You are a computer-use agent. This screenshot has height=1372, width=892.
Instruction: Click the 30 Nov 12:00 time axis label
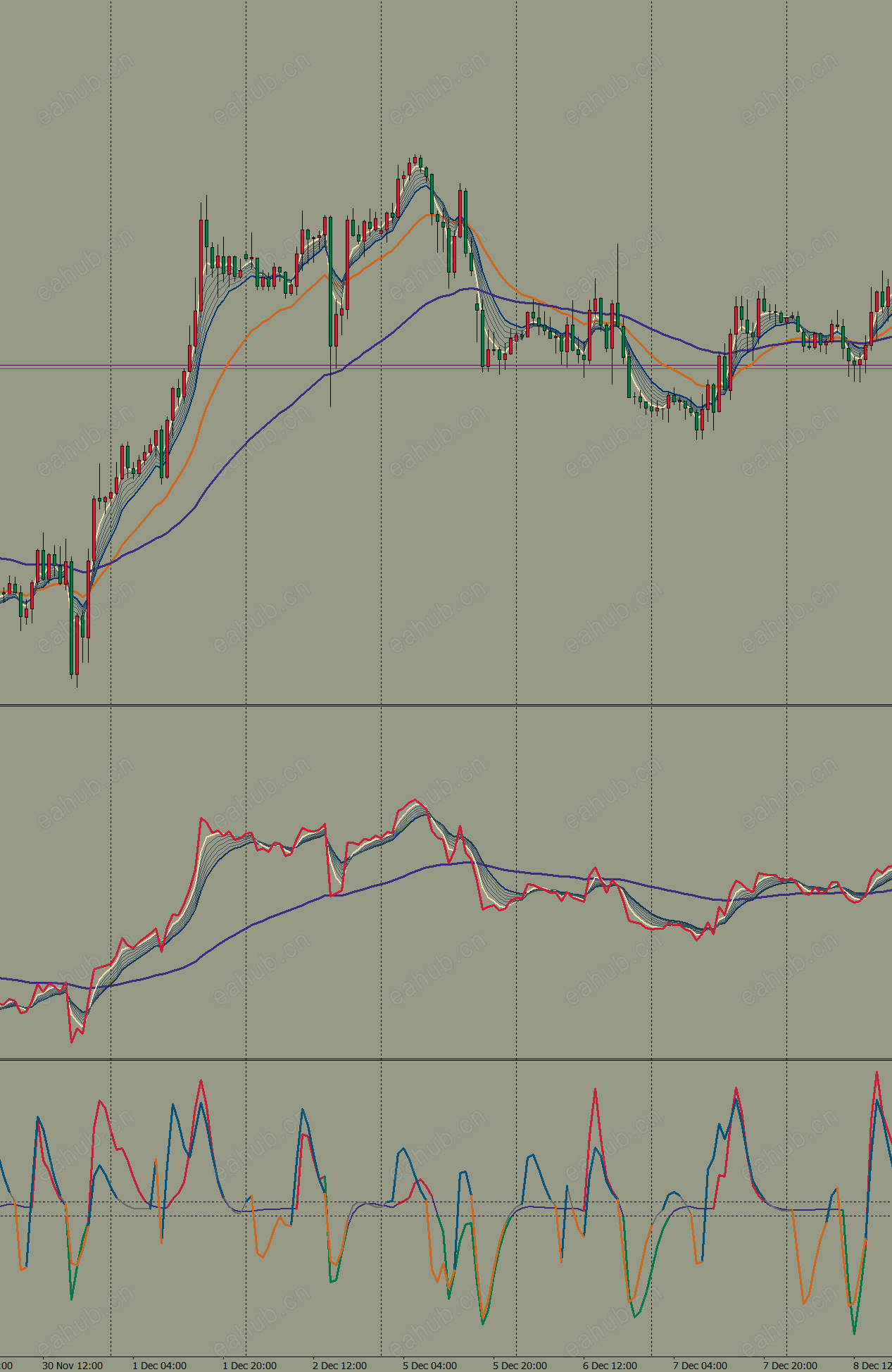click(73, 1365)
